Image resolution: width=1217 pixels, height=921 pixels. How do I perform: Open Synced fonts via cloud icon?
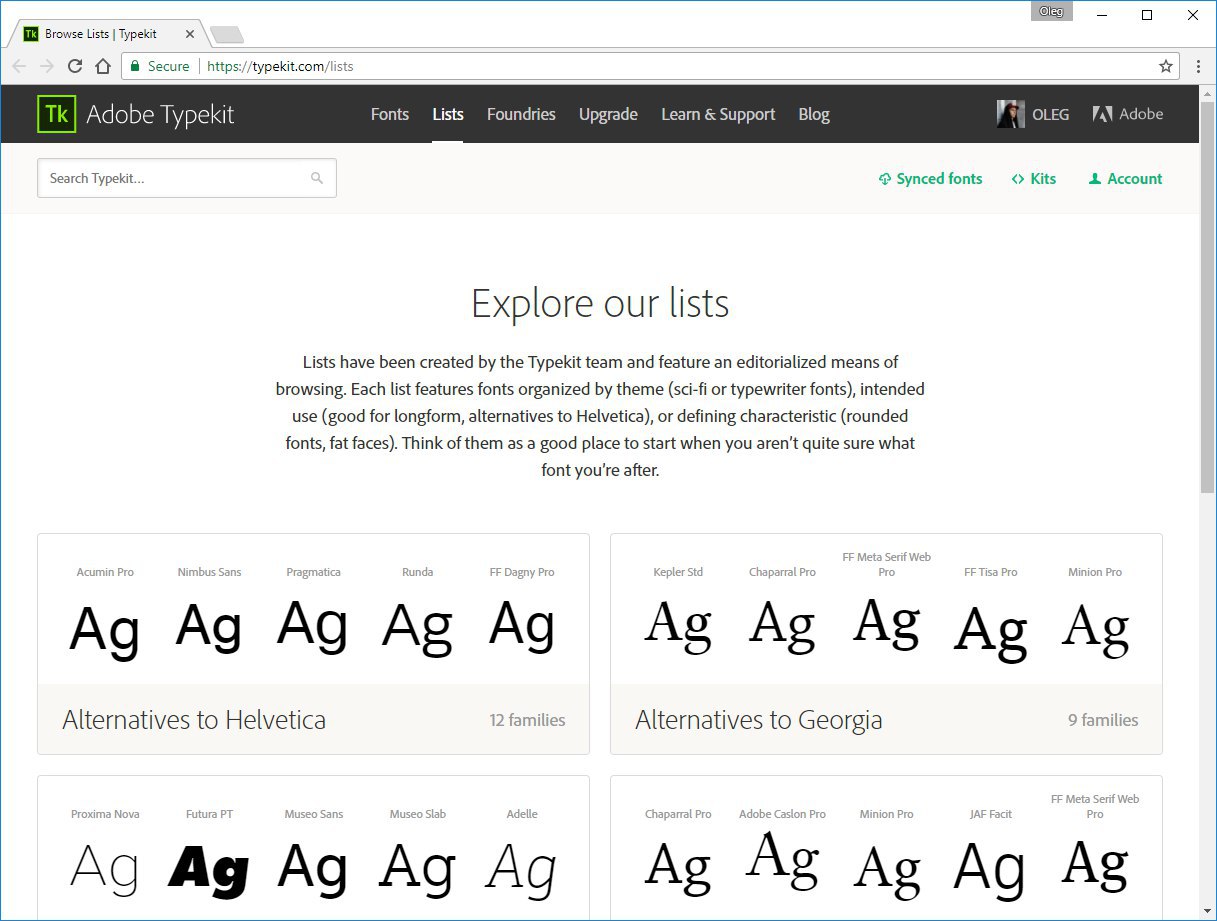coord(884,179)
